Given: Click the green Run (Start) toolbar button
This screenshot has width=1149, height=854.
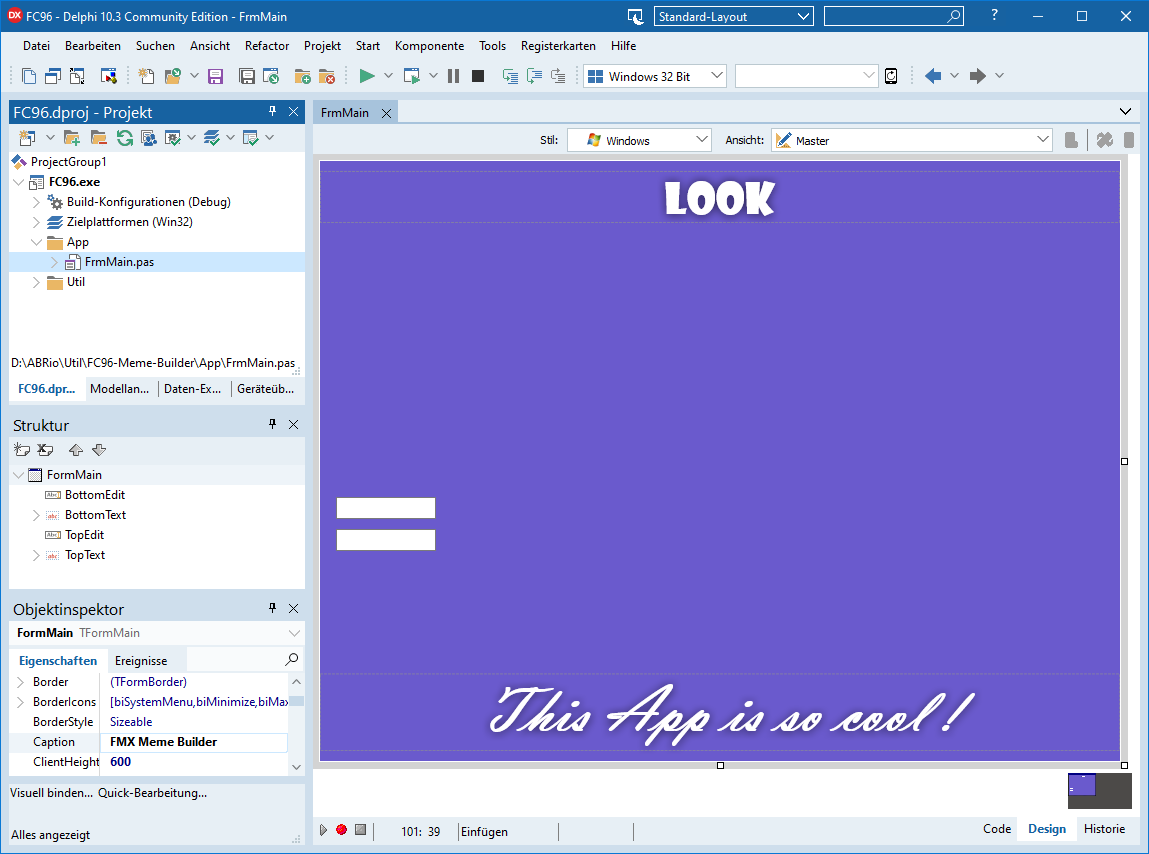Looking at the screenshot, I should [x=367, y=76].
